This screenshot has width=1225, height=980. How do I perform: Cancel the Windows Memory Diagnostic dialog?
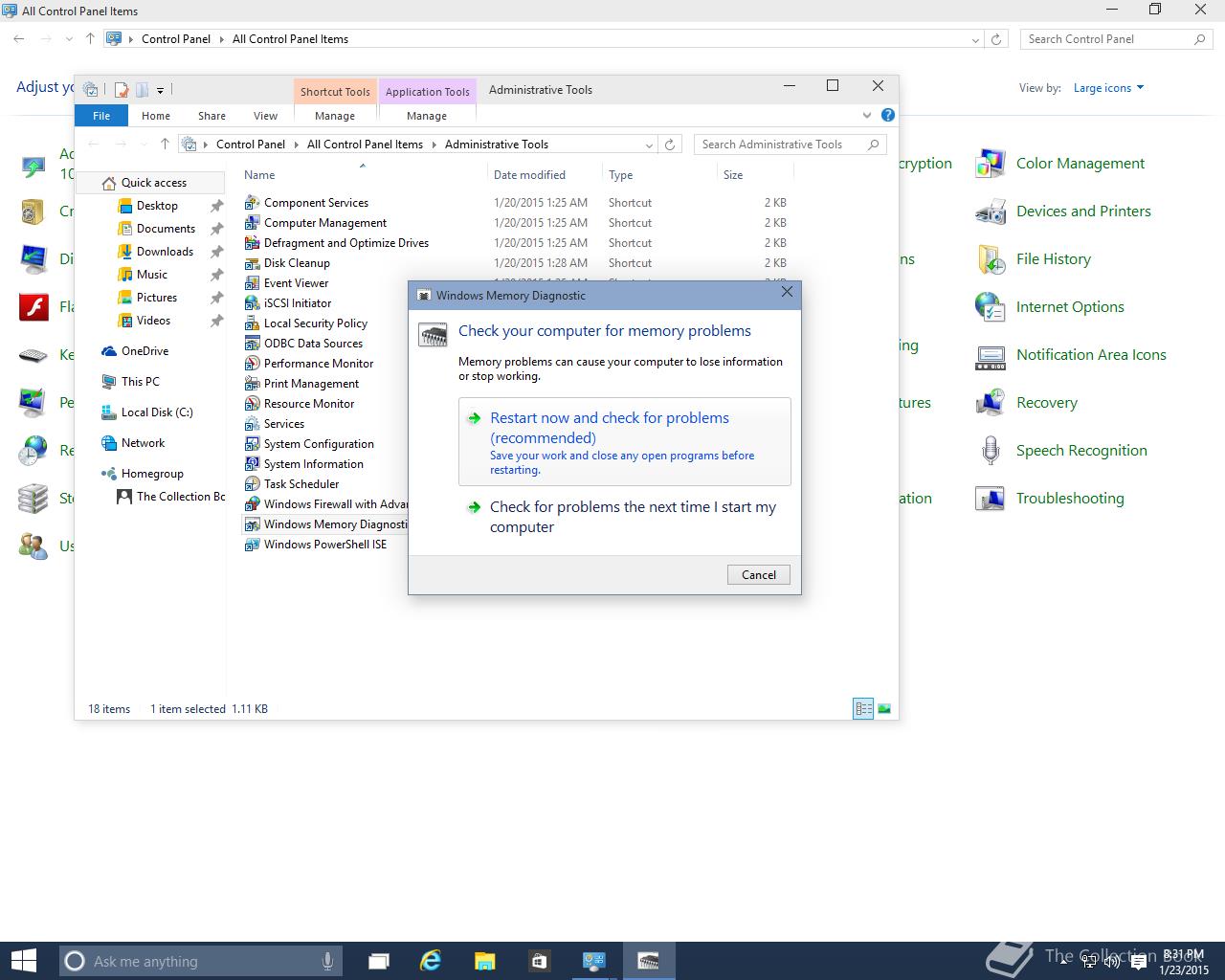[759, 574]
